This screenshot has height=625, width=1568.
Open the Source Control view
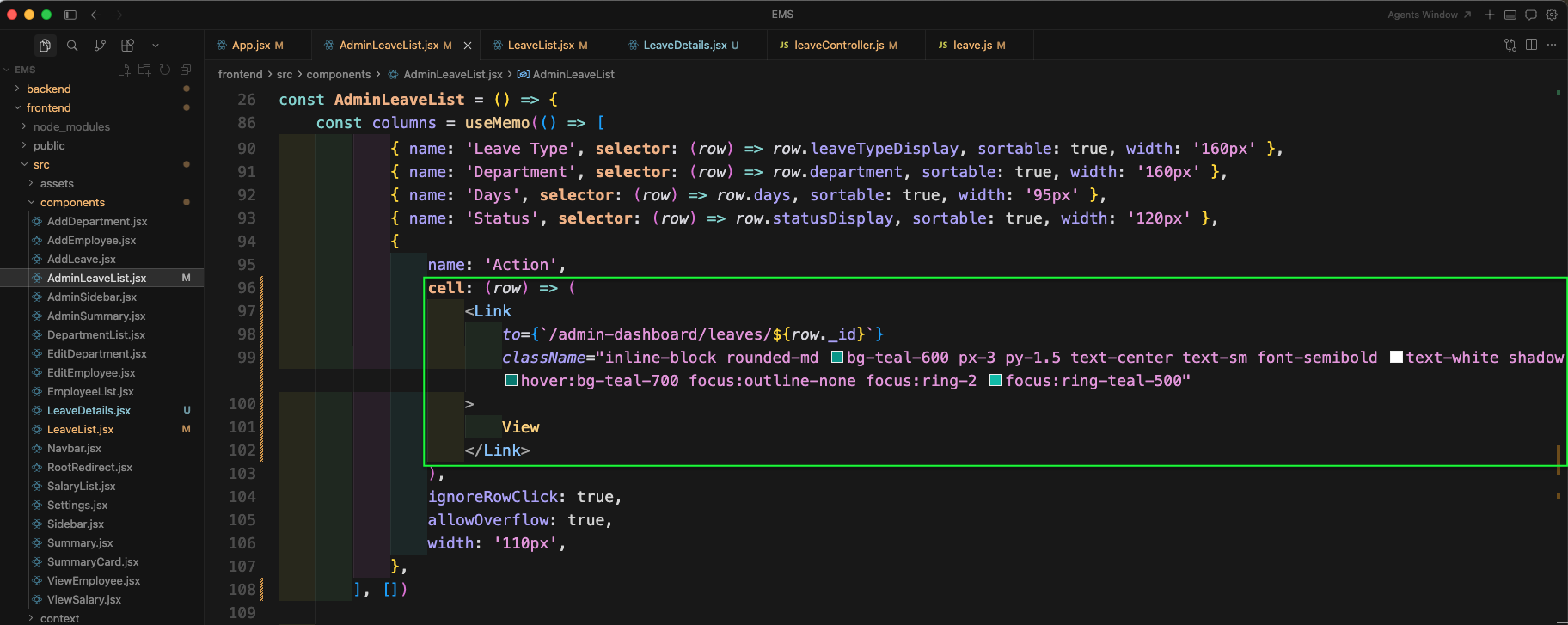tap(100, 46)
